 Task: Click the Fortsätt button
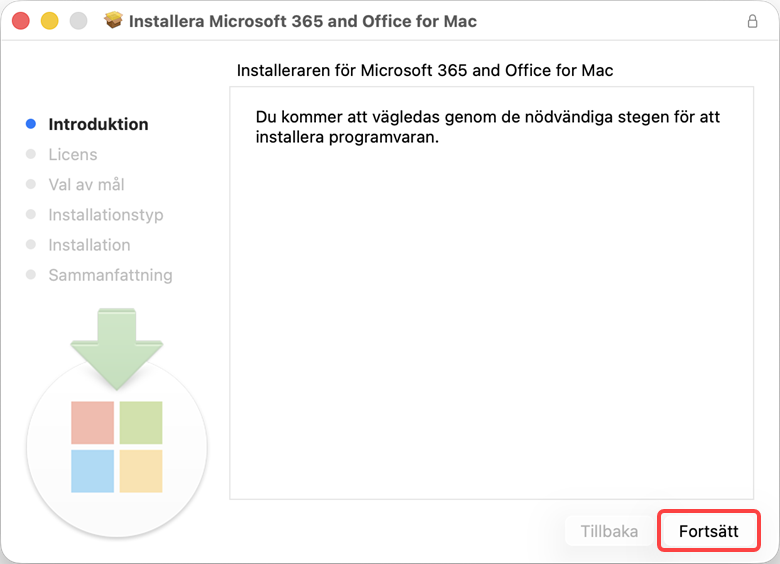(708, 531)
